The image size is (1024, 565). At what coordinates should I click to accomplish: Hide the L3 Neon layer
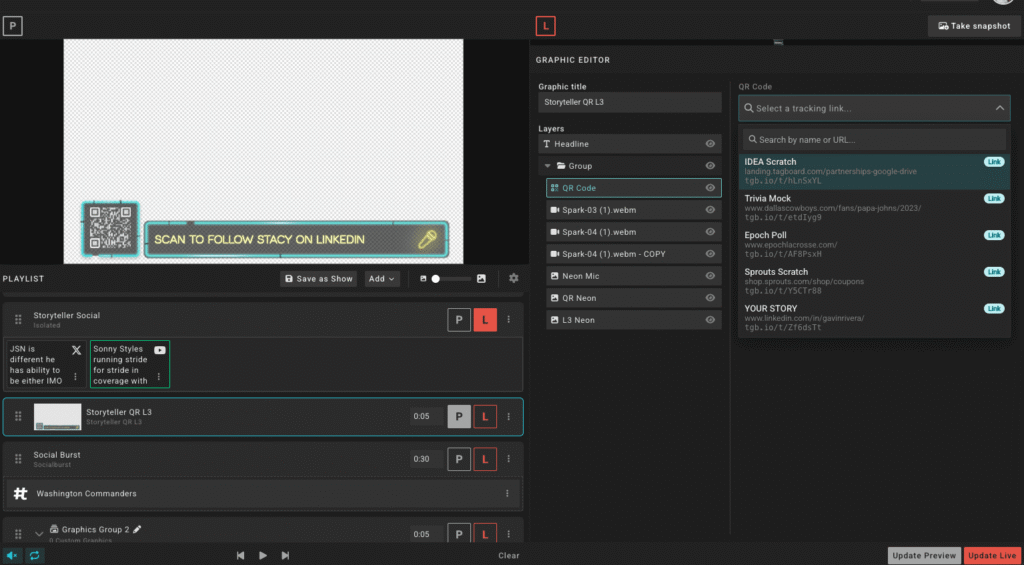point(710,320)
